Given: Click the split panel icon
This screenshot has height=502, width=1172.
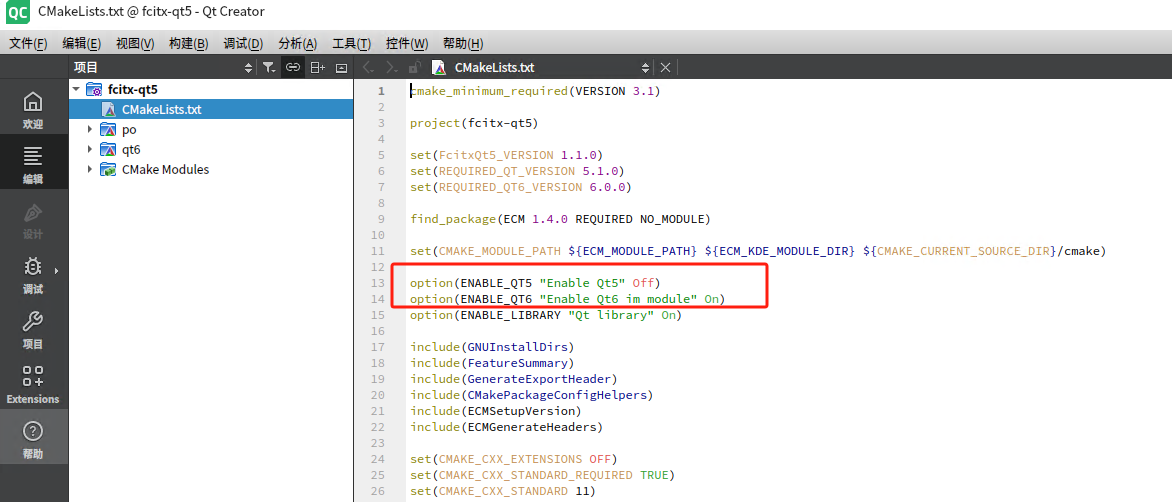Looking at the screenshot, I should tap(318, 67).
